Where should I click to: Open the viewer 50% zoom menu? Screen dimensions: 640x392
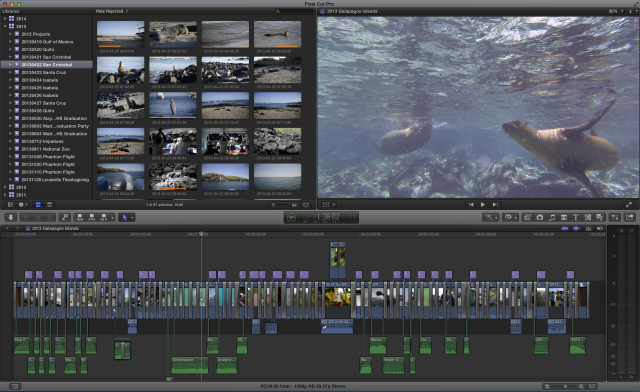[x=616, y=11]
